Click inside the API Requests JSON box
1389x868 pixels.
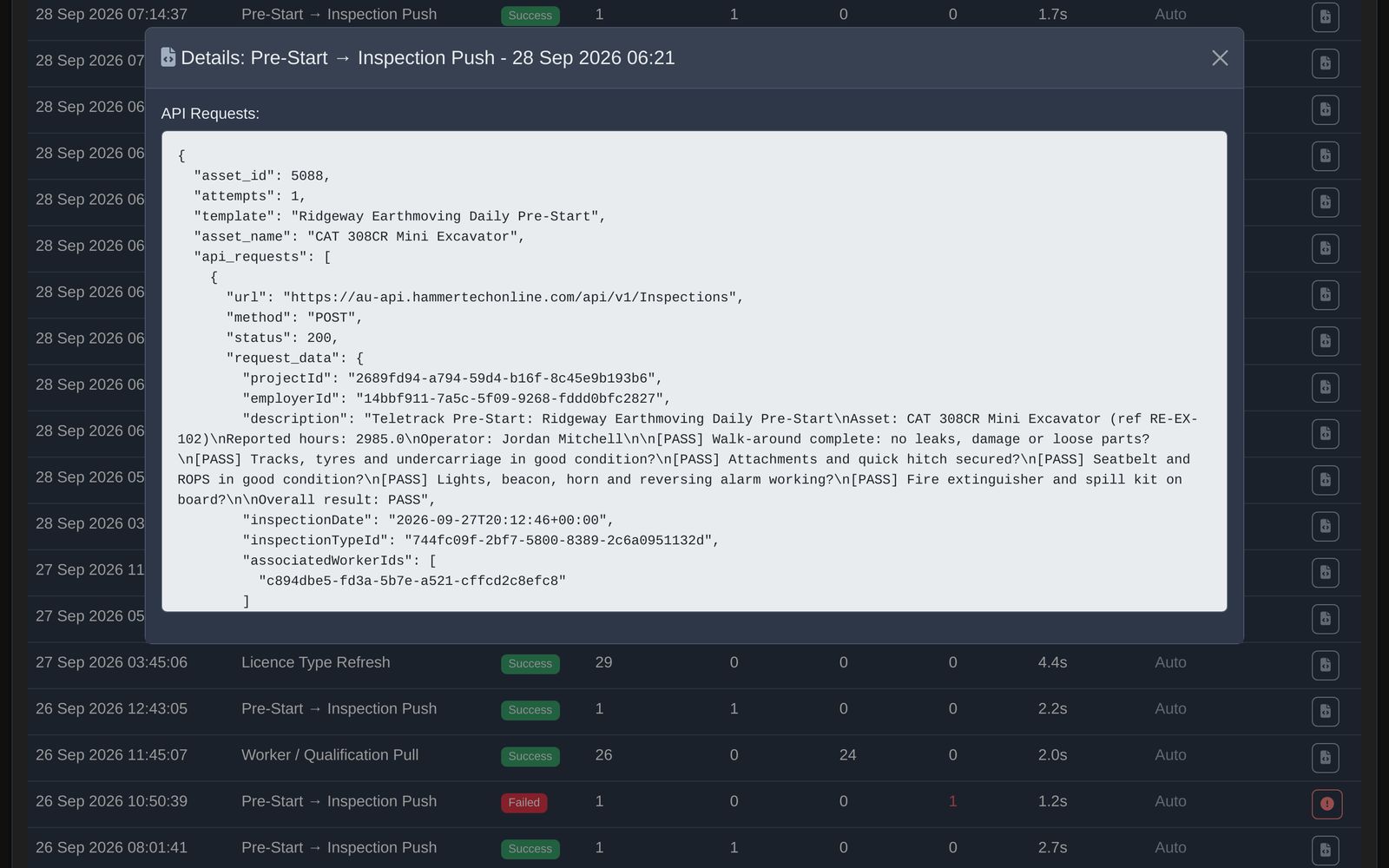[x=694, y=372]
